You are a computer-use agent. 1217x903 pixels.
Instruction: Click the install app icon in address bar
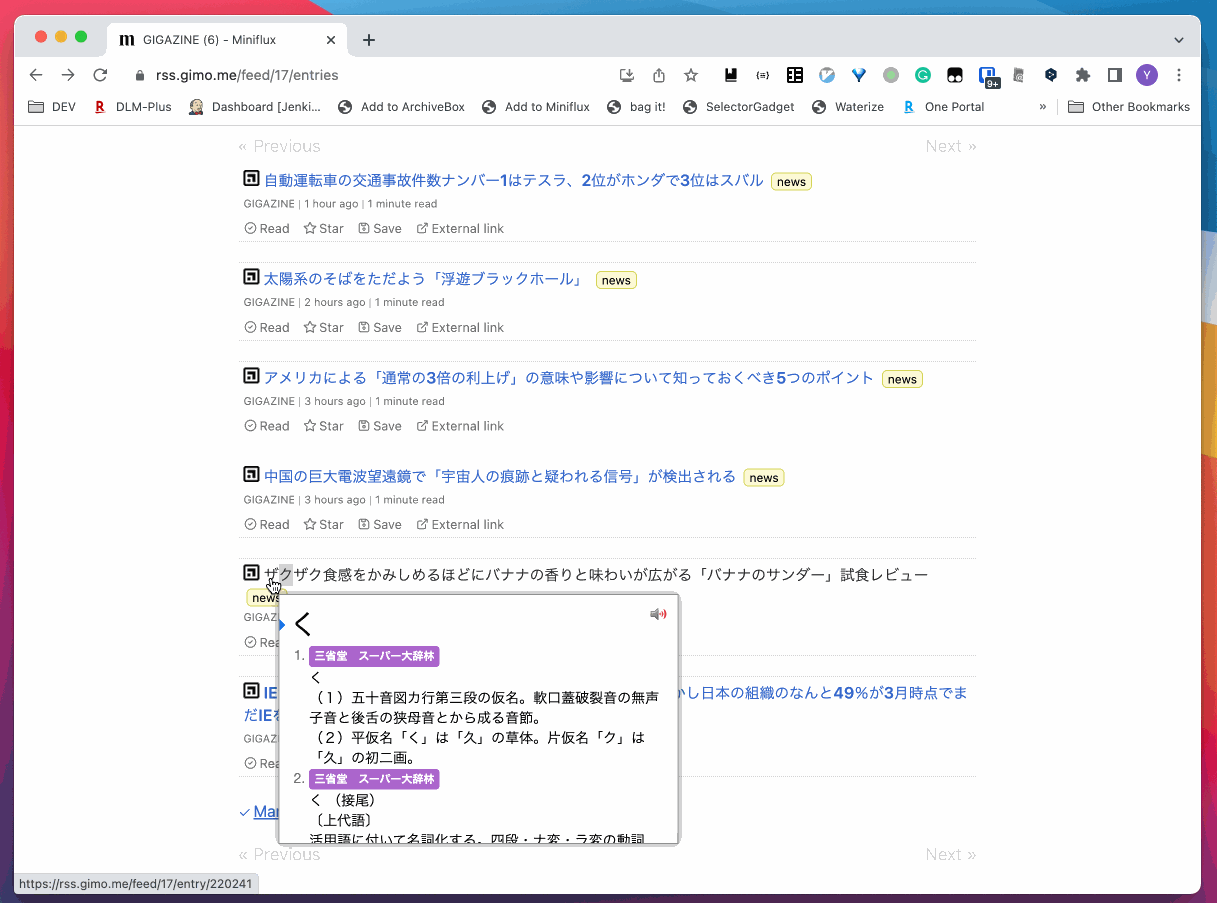pyautogui.click(x=627, y=75)
